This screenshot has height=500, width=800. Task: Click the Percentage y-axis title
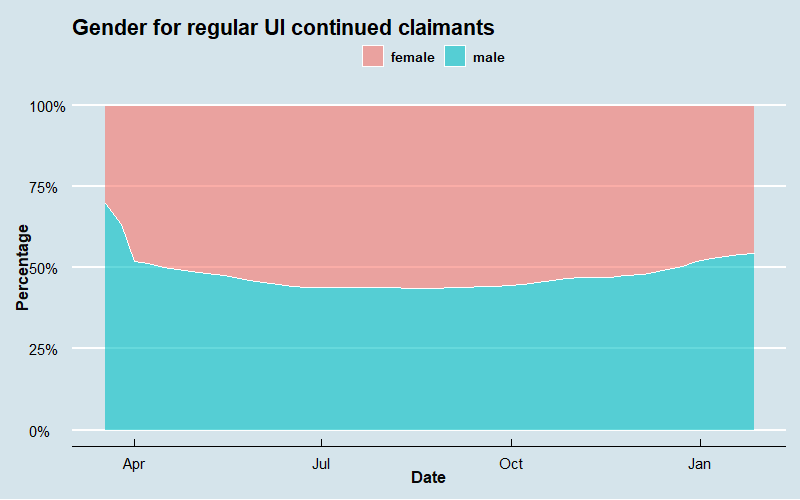pos(23,267)
